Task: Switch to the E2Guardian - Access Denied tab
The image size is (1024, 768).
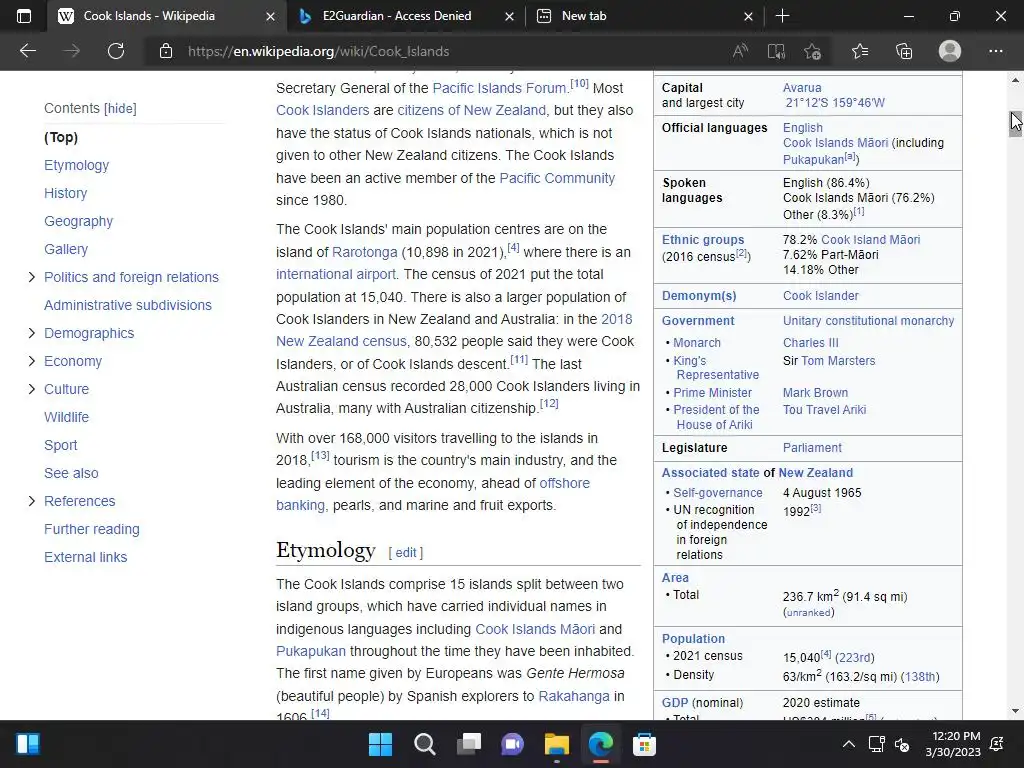Action: (x=396, y=16)
